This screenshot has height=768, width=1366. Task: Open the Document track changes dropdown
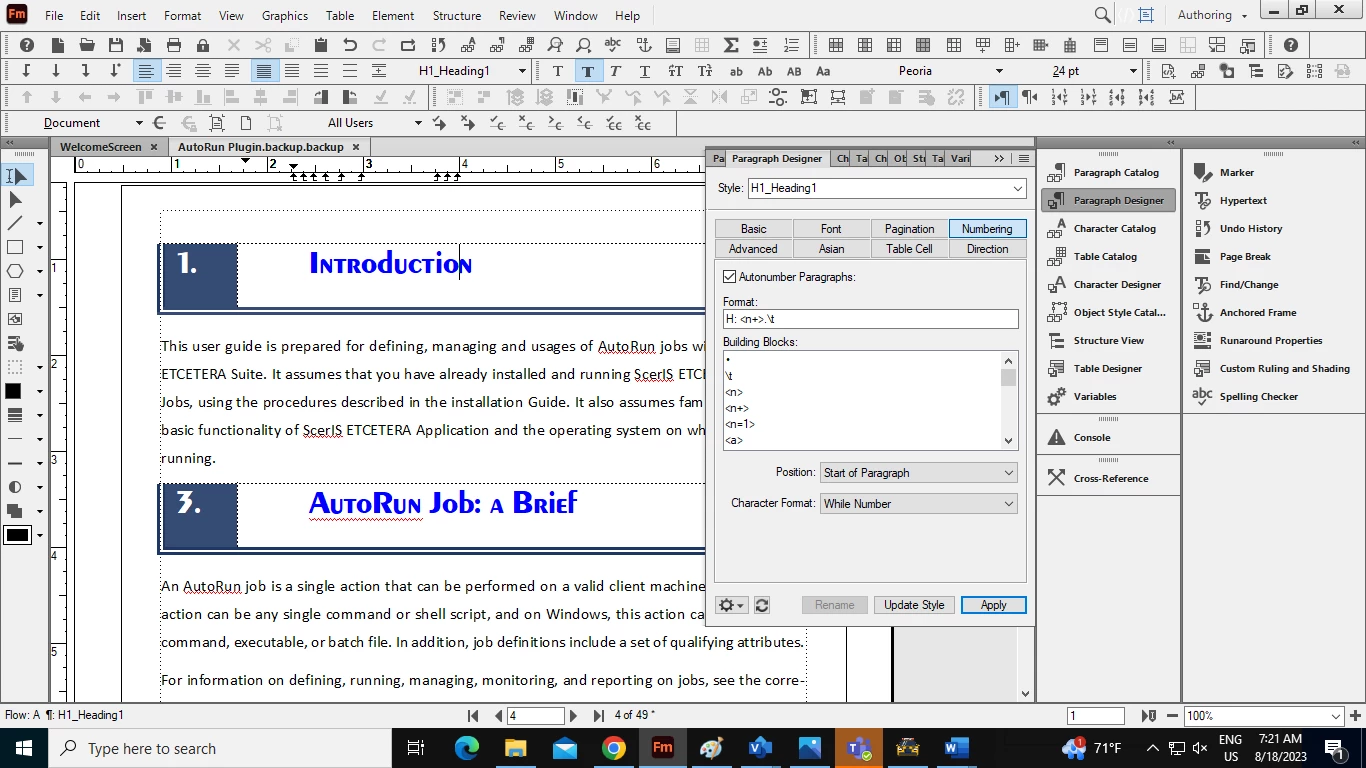[138, 123]
